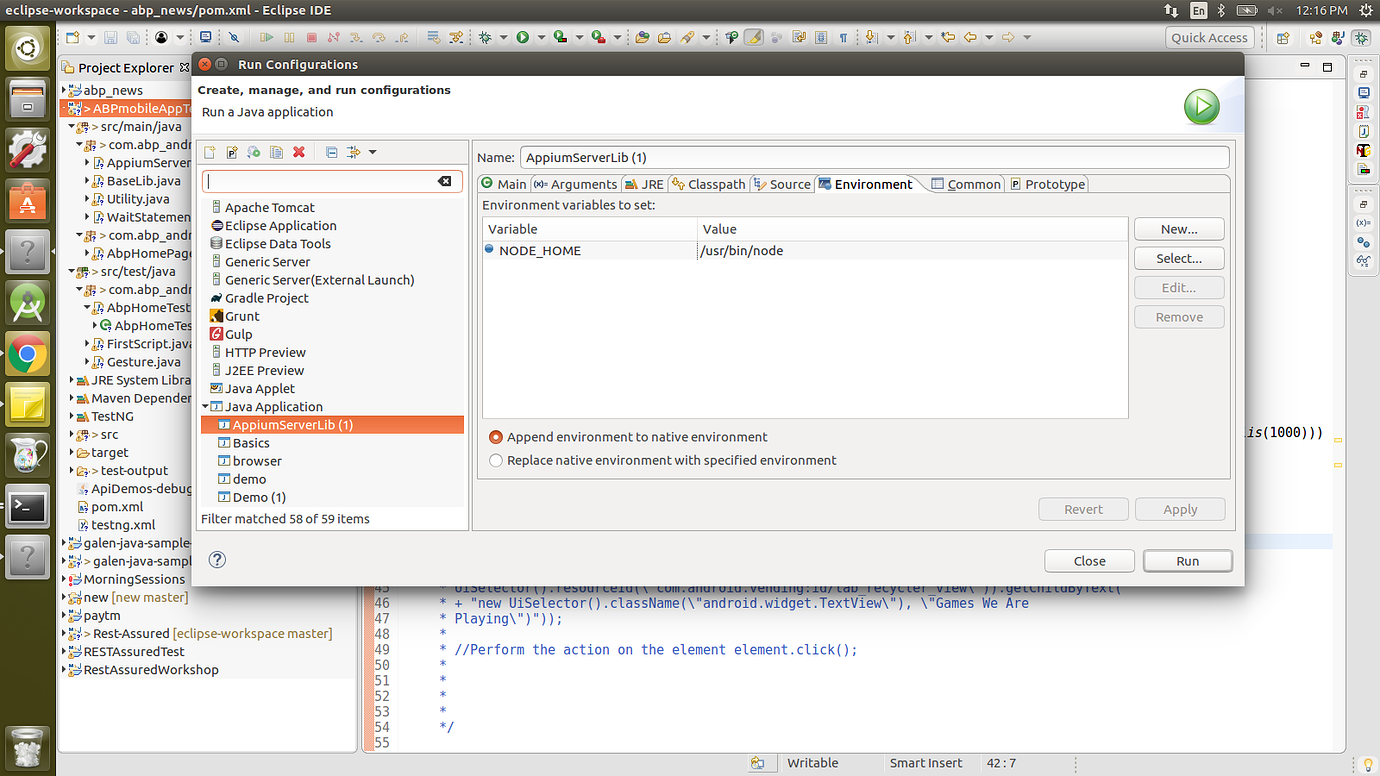Expand the paytm project

pyautogui.click(x=64, y=616)
